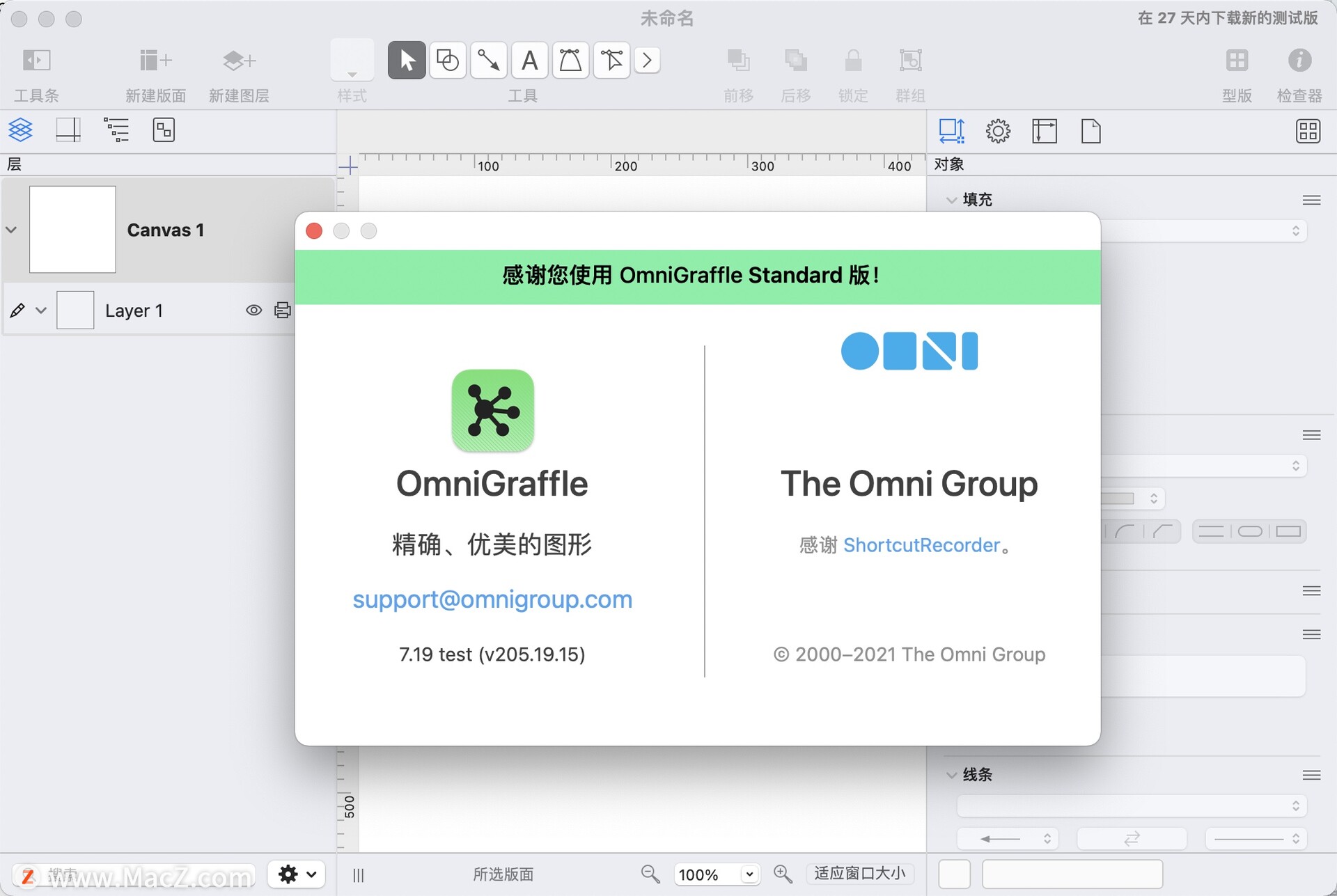This screenshot has width=1337, height=896.
Task: Open the line head arrow dropdown
Action: click(1256, 839)
